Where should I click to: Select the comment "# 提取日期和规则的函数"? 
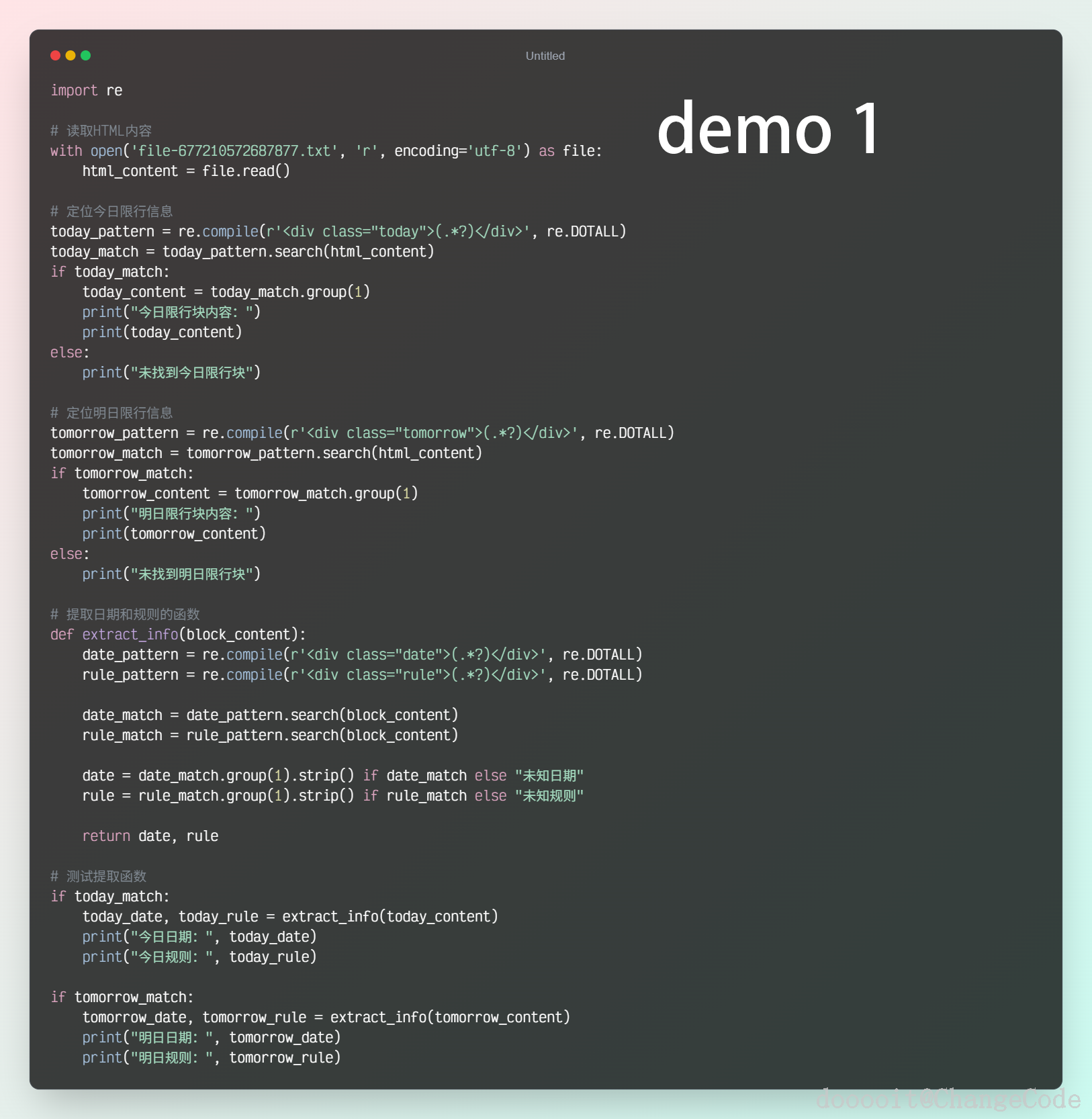(x=125, y=615)
